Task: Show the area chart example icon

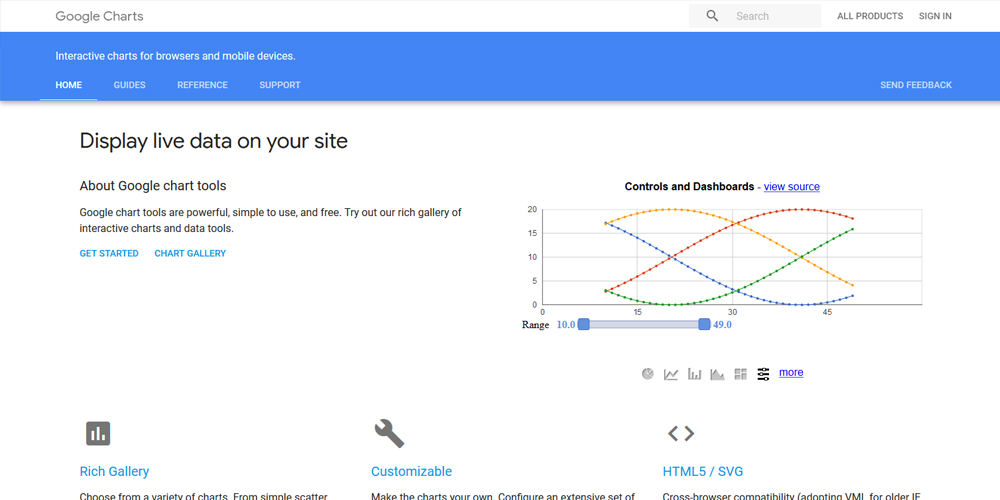Action: click(x=717, y=374)
